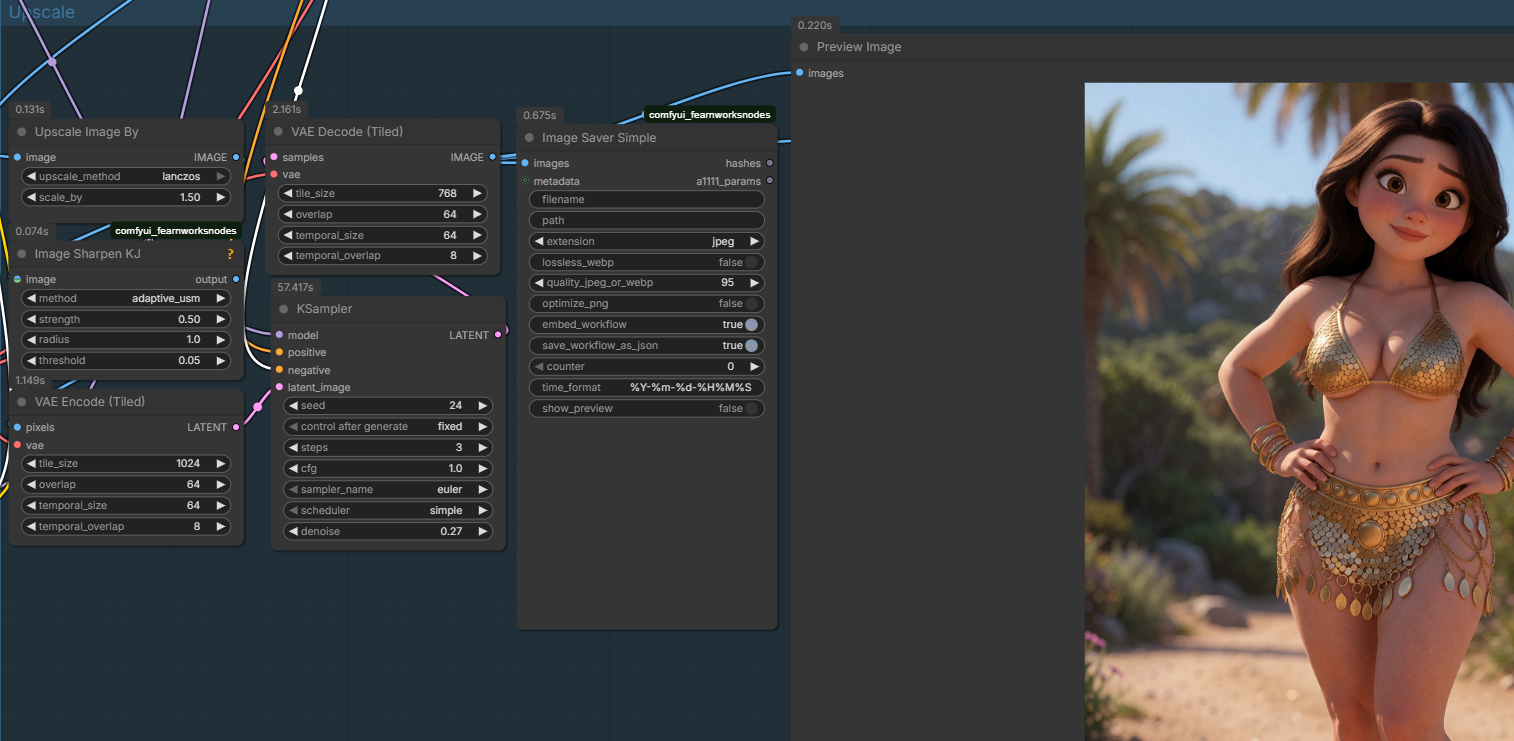Click the positive input port on KSampler

(279, 352)
